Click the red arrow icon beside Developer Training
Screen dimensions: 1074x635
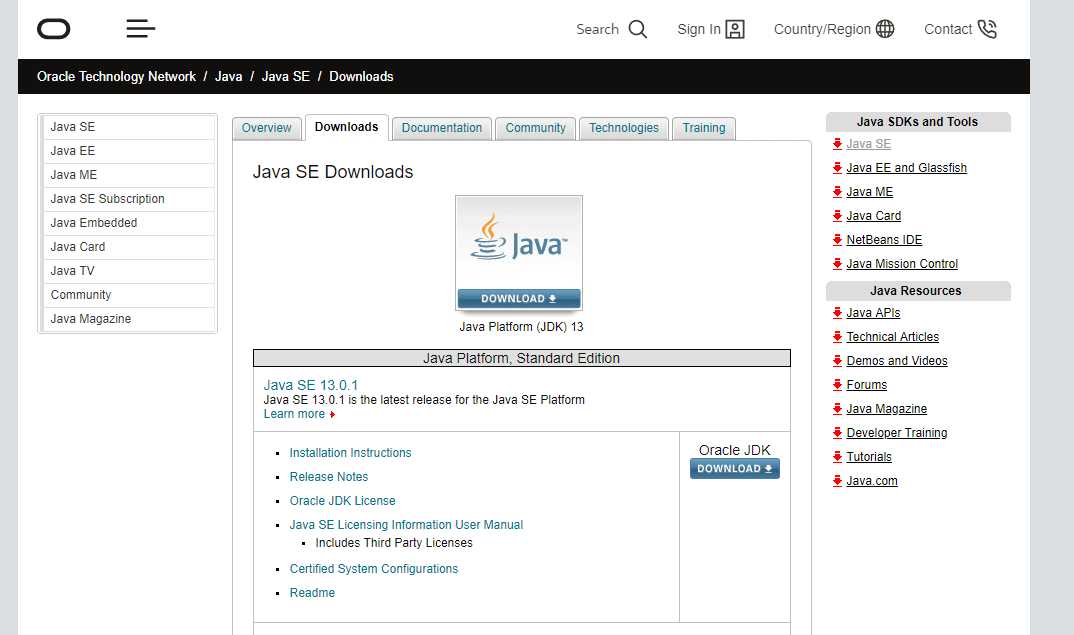(837, 433)
